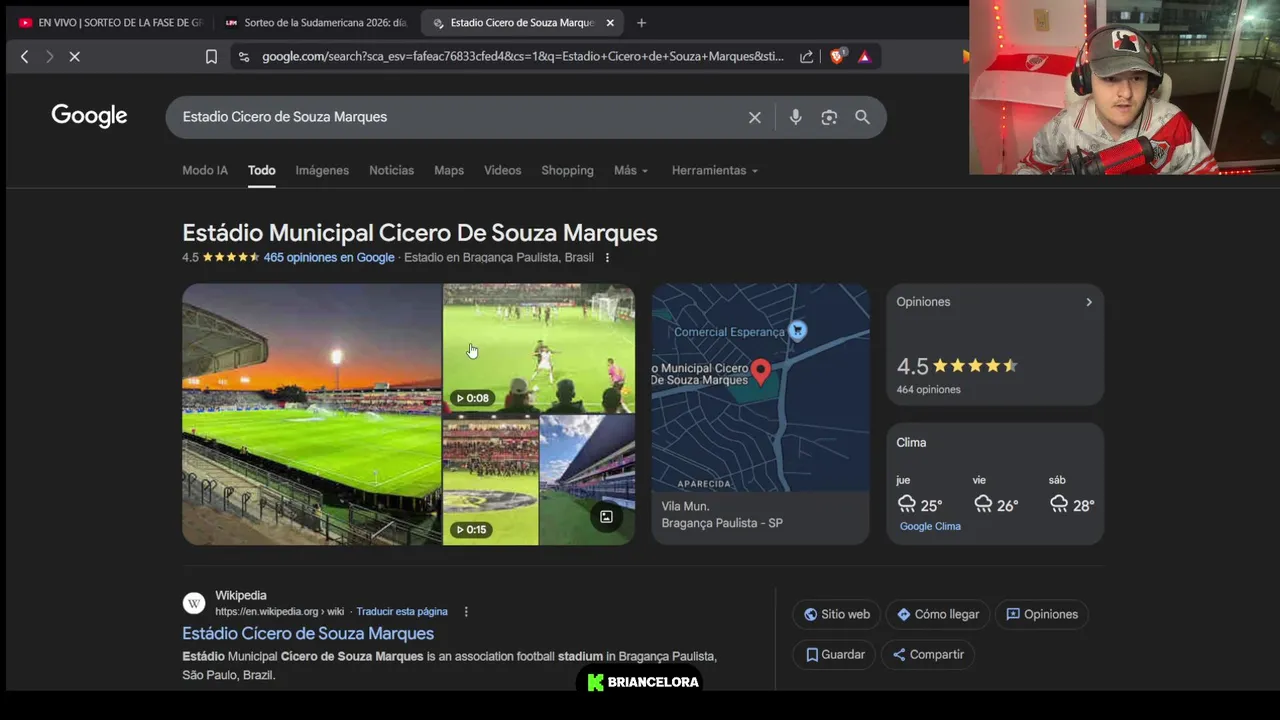Expand the Opiniones card chevron

click(1089, 302)
